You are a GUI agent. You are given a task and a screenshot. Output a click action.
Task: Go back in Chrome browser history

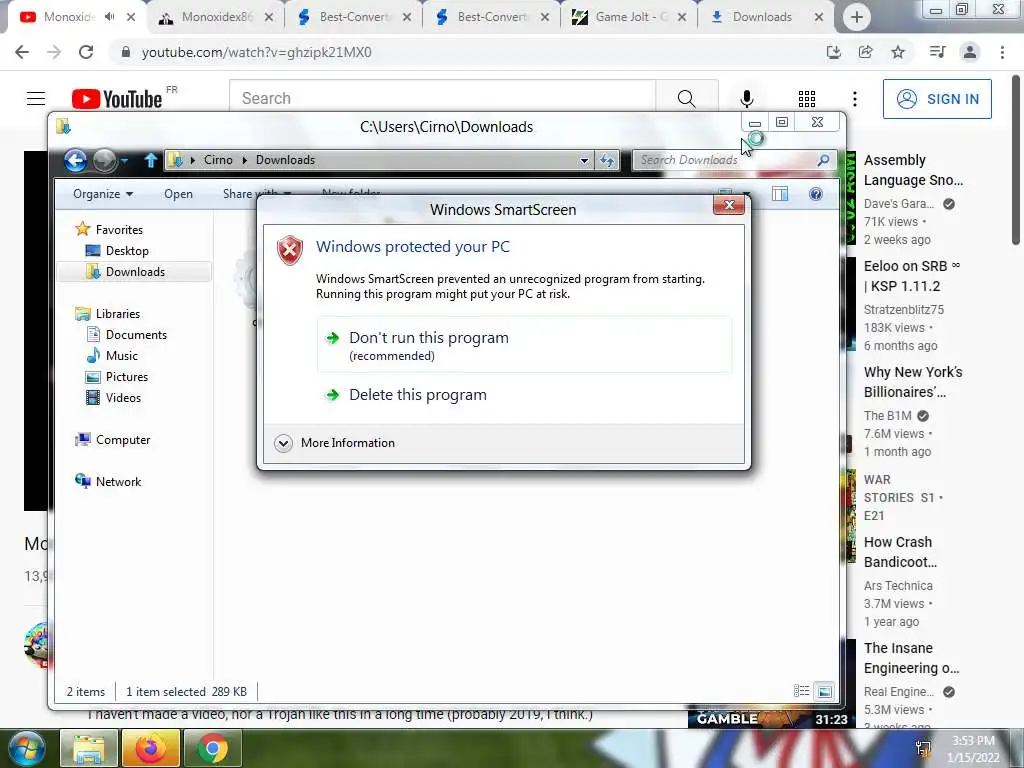22,52
